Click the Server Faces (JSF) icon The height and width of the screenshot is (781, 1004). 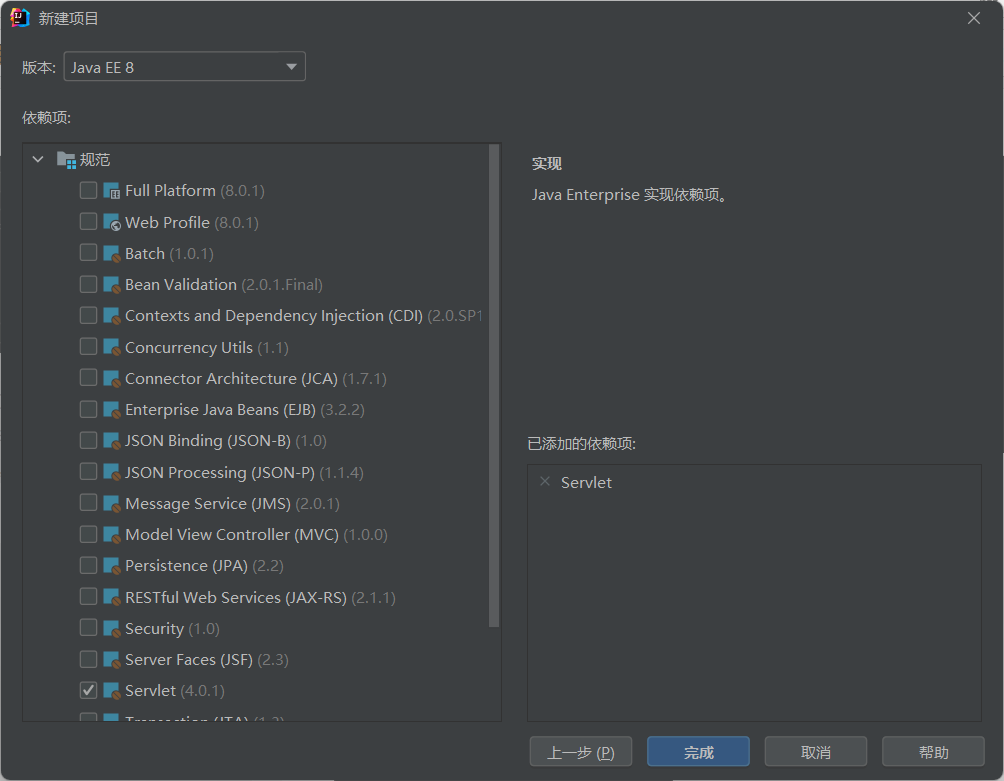[x=111, y=659]
